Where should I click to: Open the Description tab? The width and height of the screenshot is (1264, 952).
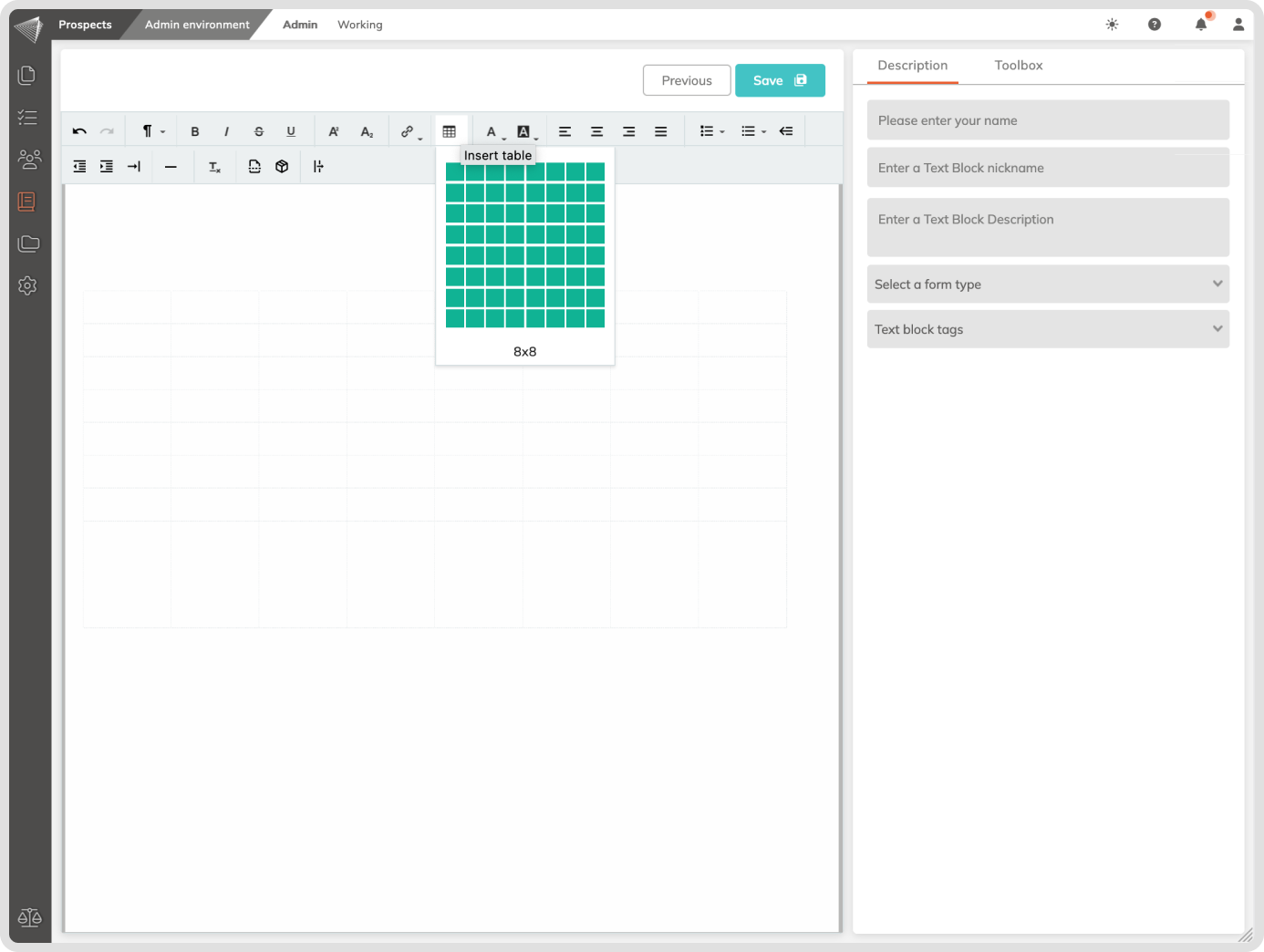tap(912, 66)
